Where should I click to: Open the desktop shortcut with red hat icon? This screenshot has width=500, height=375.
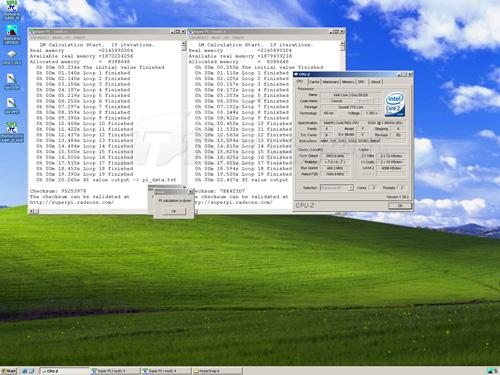12,35
